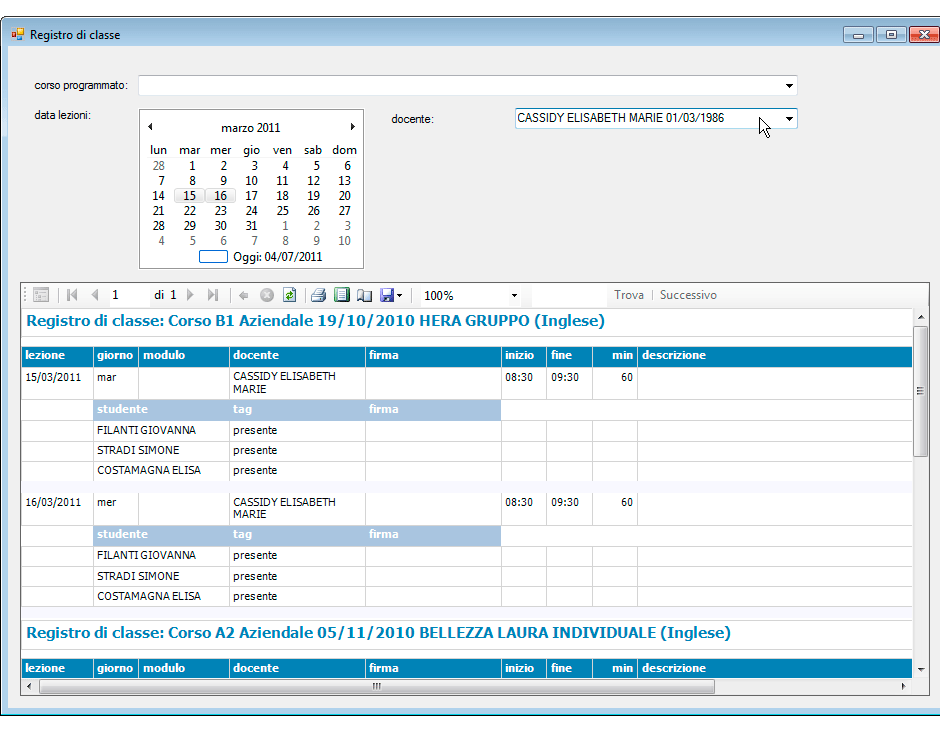Go to the previous report page

pyautogui.click(x=95, y=295)
